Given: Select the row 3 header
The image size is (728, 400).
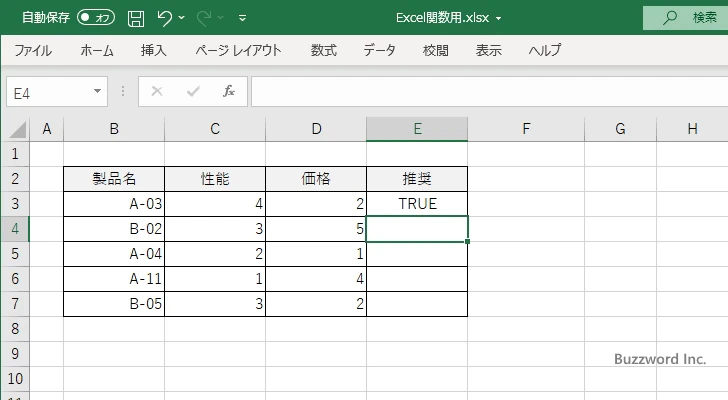Looking at the screenshot, I should [14, 204].
